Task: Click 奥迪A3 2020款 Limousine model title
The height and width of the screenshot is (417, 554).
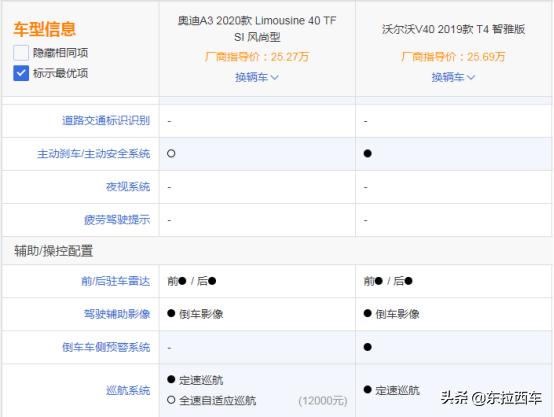Action: pos(257,29)
